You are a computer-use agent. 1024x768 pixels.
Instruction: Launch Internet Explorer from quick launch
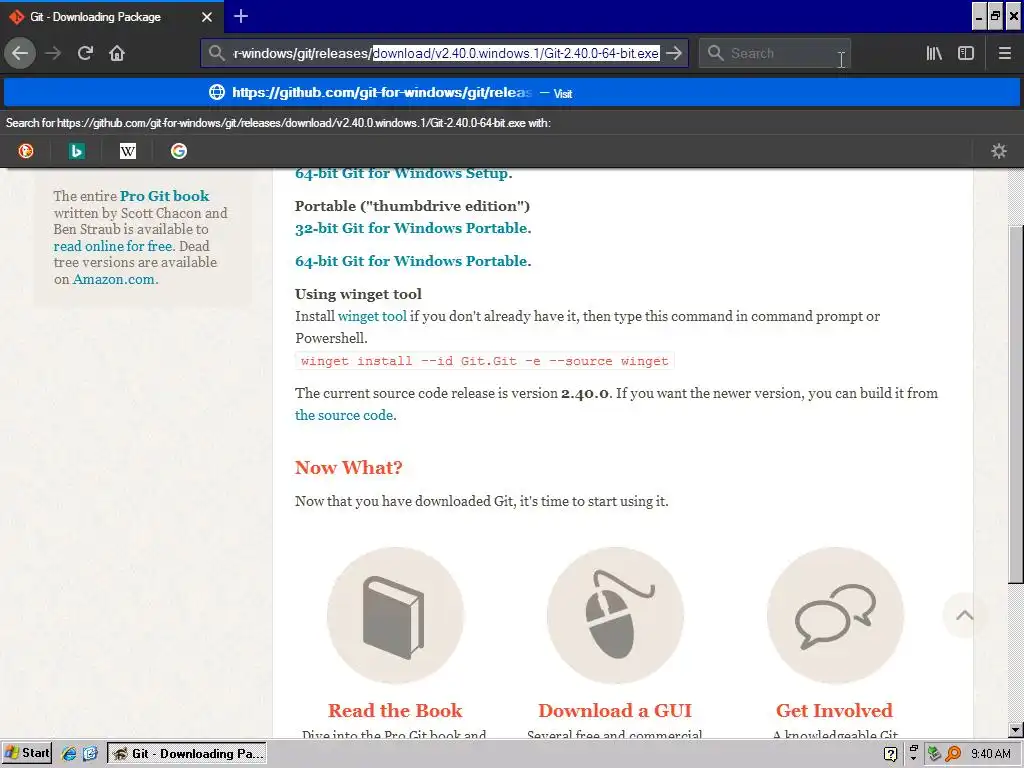(x=69, y=754)
